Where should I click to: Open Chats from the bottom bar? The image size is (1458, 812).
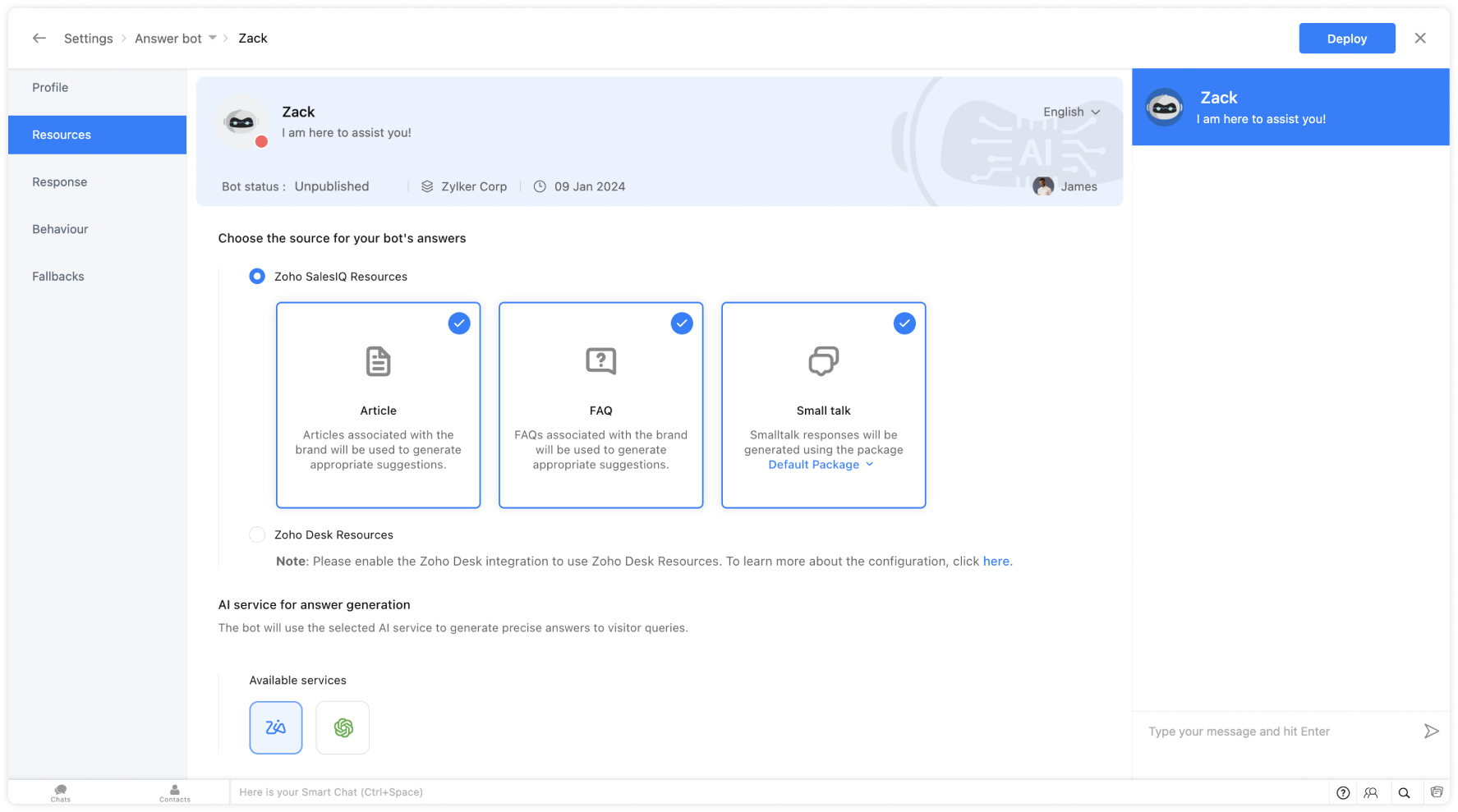point(61,793)
